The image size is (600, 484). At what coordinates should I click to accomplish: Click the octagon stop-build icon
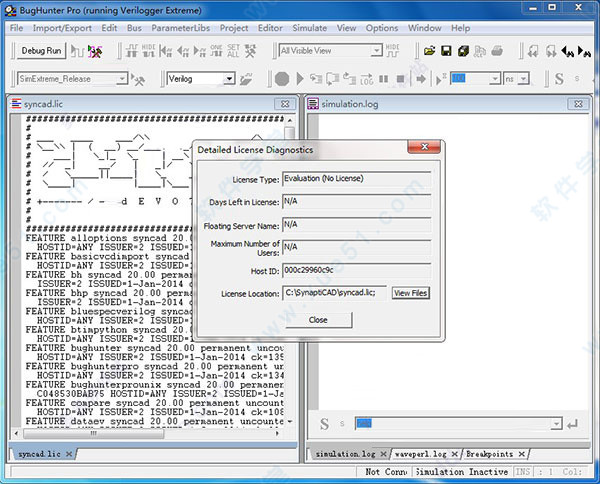282,79
